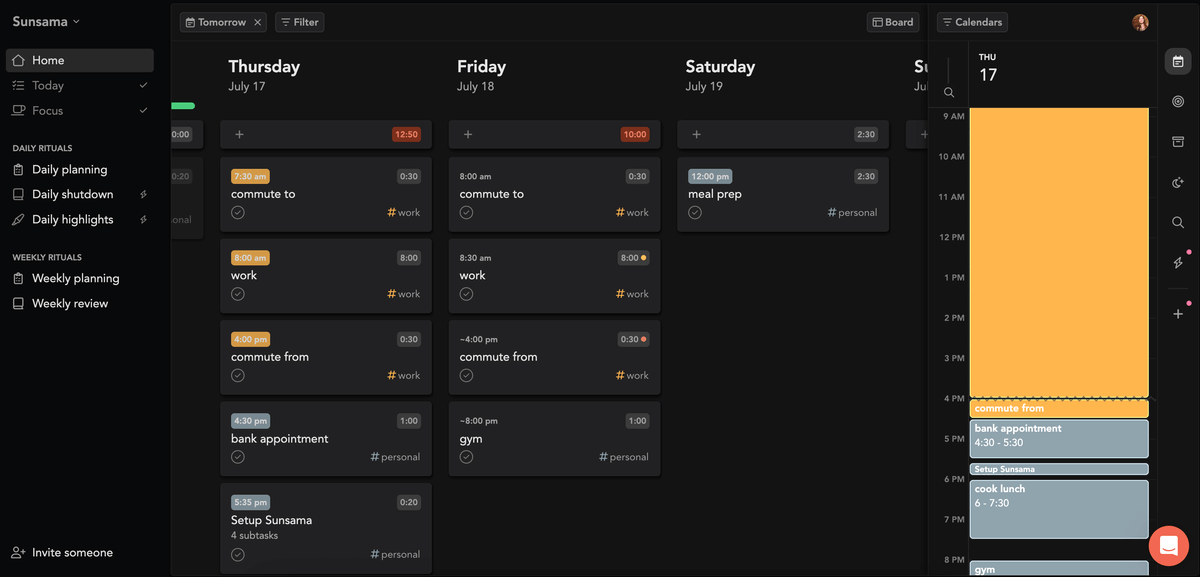1200x577 pixels.
Task: Check off Saturday's meal prep task
Action: (695, 212)
